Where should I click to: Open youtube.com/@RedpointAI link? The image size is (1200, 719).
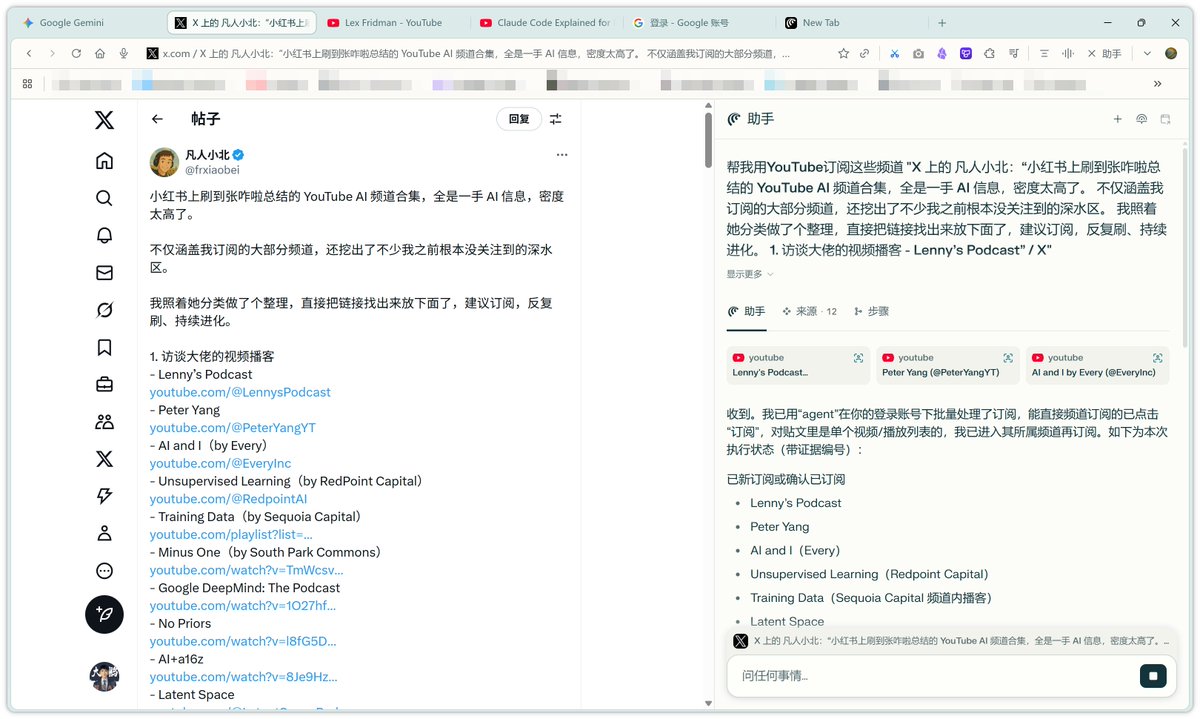(229, 499)
